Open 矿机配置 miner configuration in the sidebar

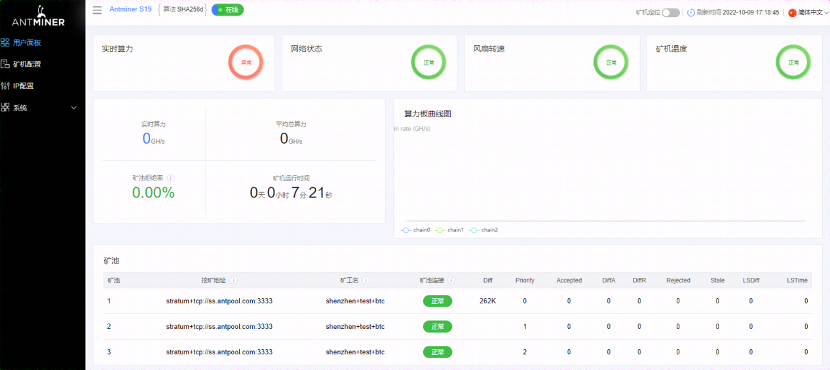[27, 64]
